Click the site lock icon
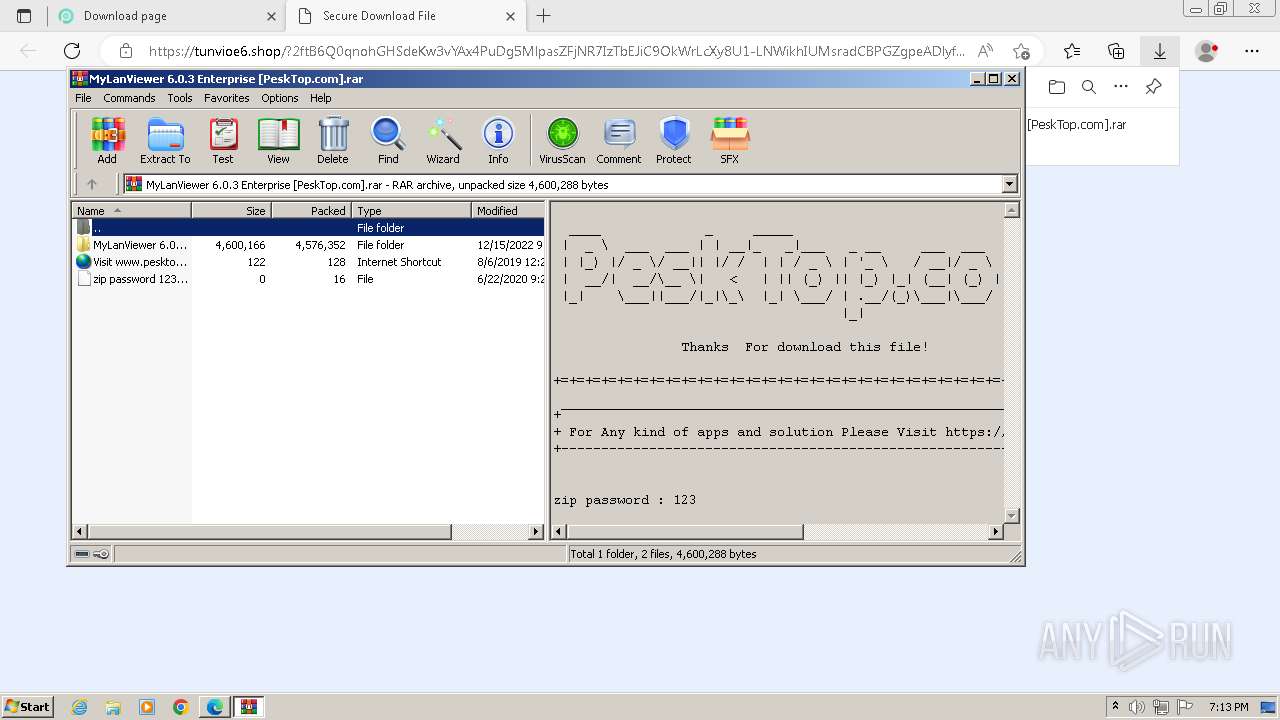The width and height of the screenshot is (1280, 720). coord(125,51)
